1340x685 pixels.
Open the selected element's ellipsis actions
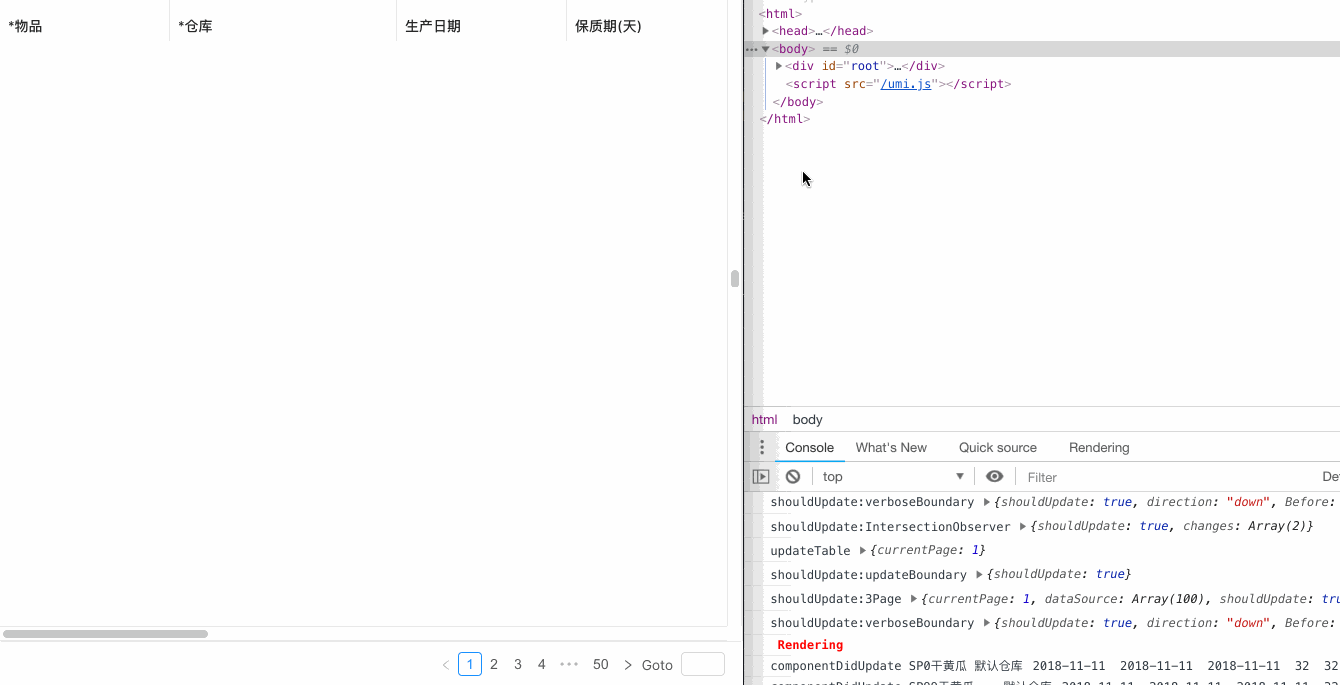coord(751,49)
